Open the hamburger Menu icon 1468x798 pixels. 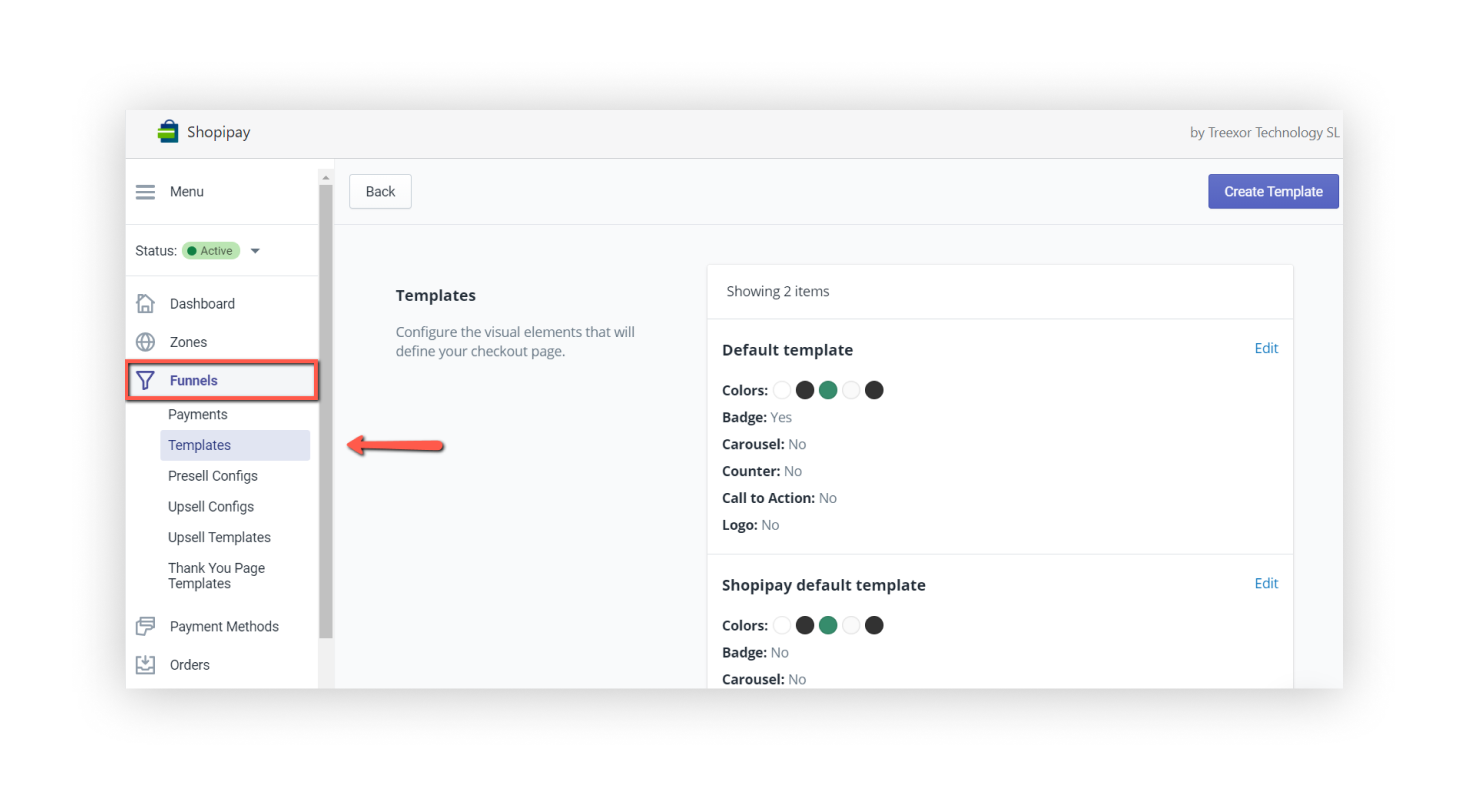tap(146, 192)
